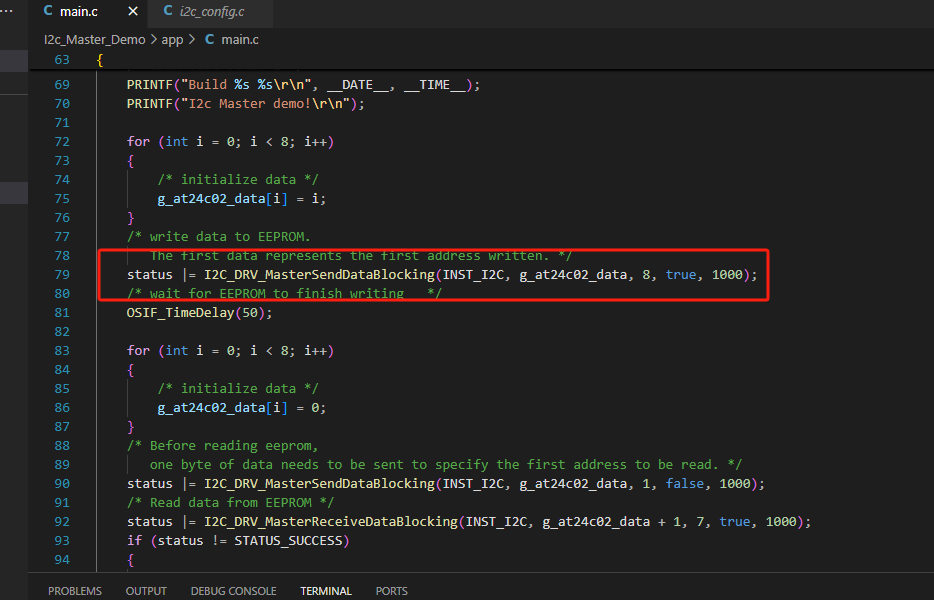This screenshot has height=600, width=934.
Task: Click line number 79 in the gutter
Action: (62, 275)
